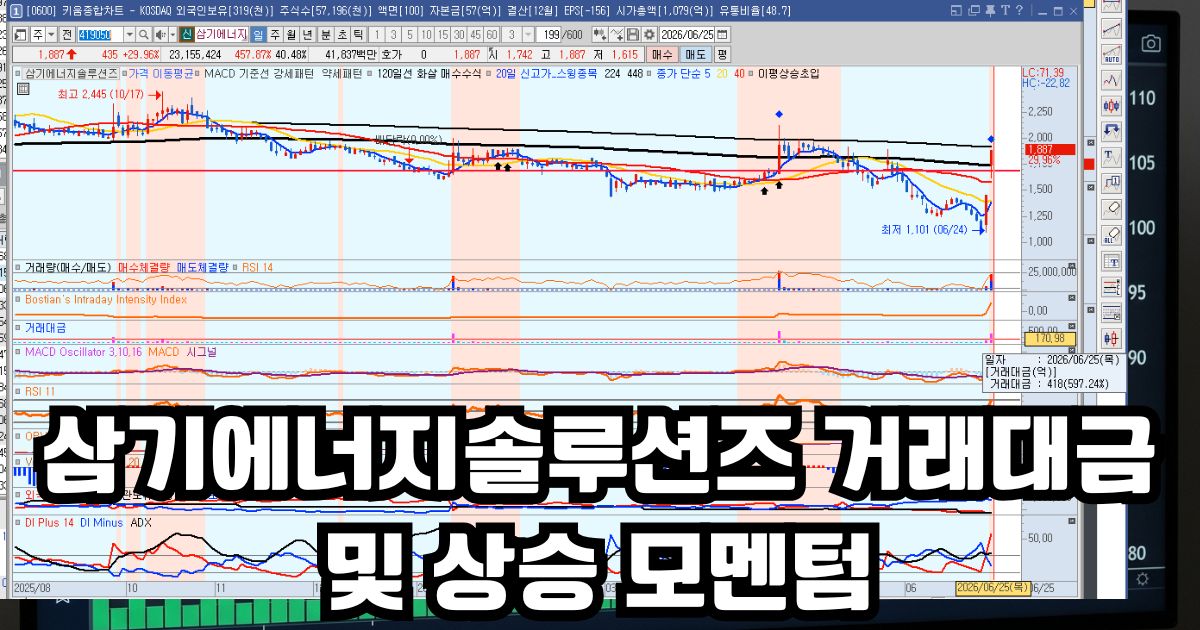1200x630 pixels.
Task: Click the 거래대금 panel label
Action: 46,327
